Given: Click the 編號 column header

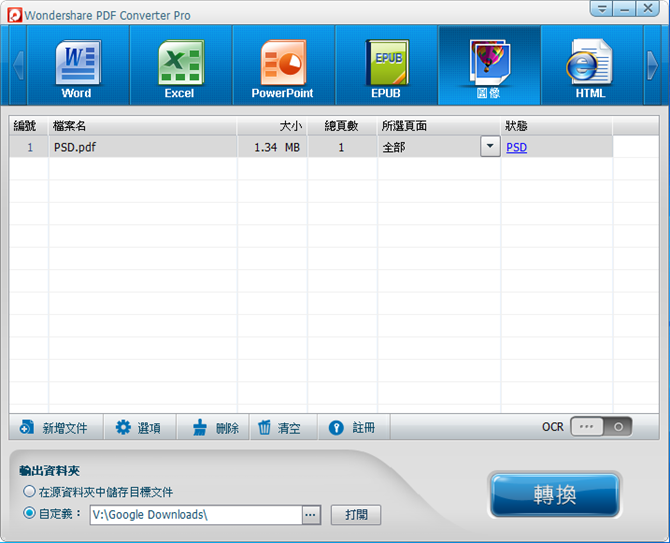Looking at the screenshot, I should 29,126.
